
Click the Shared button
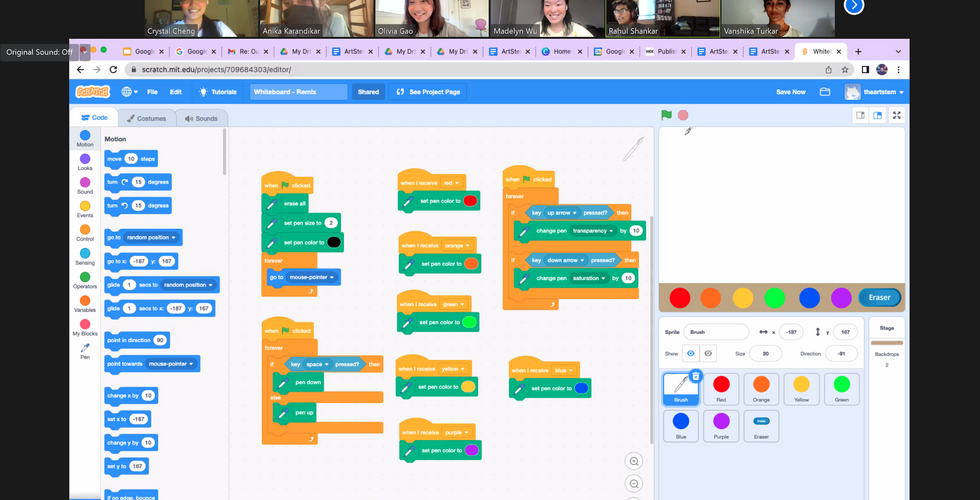click(x=368, y=92)
